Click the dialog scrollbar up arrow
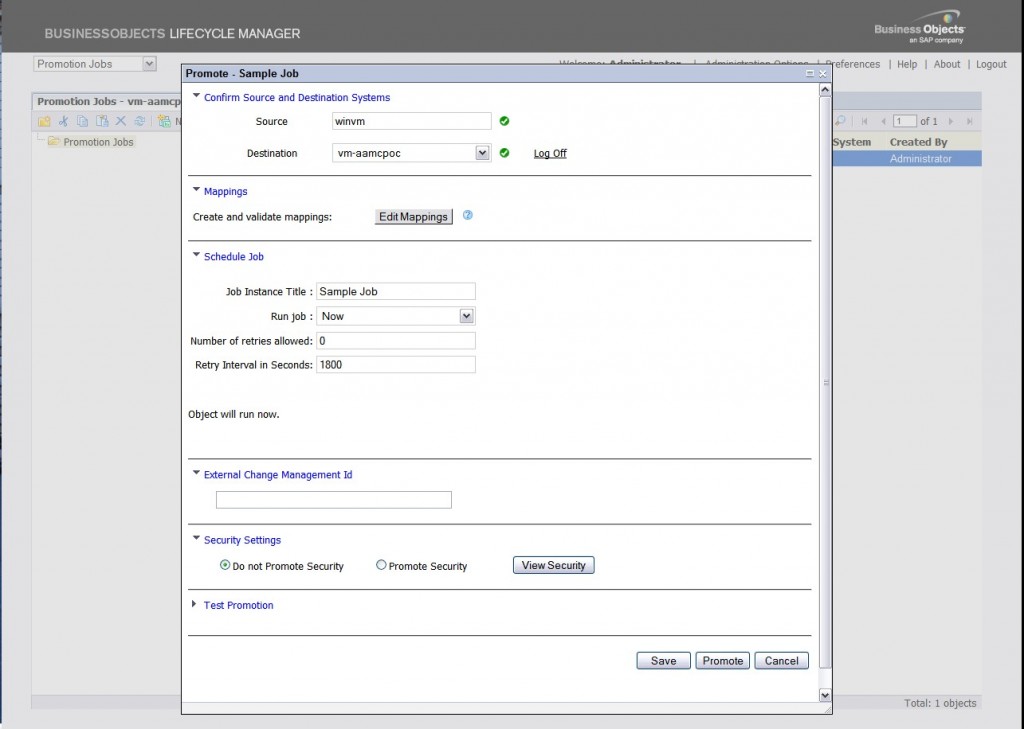This screenshot has width=1024, height=729. pos(825,89)
